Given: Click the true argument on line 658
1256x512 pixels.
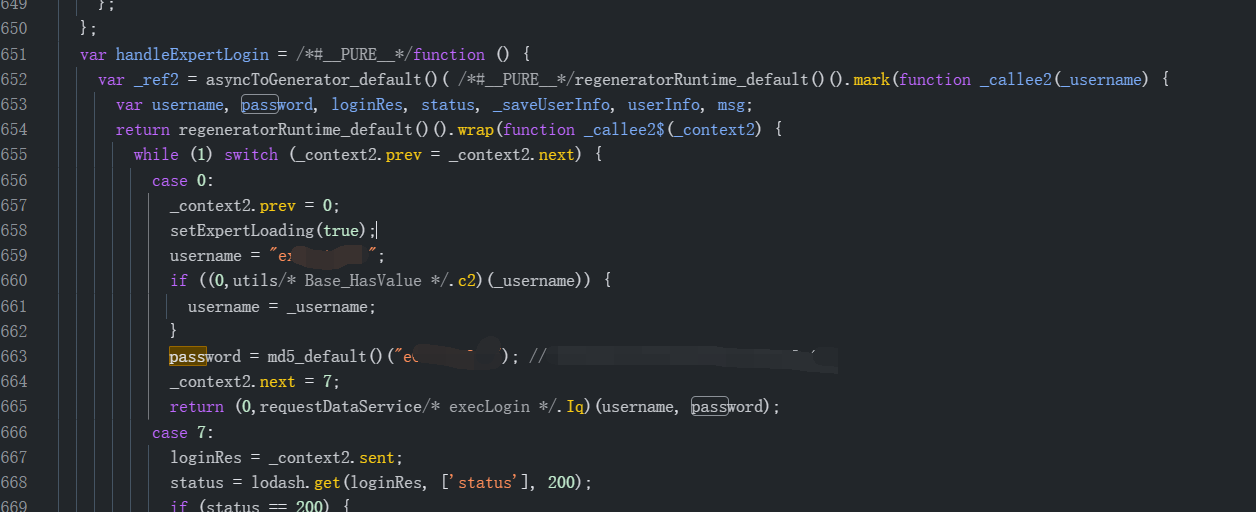Looking at the screenshot, I should point(340,230).
